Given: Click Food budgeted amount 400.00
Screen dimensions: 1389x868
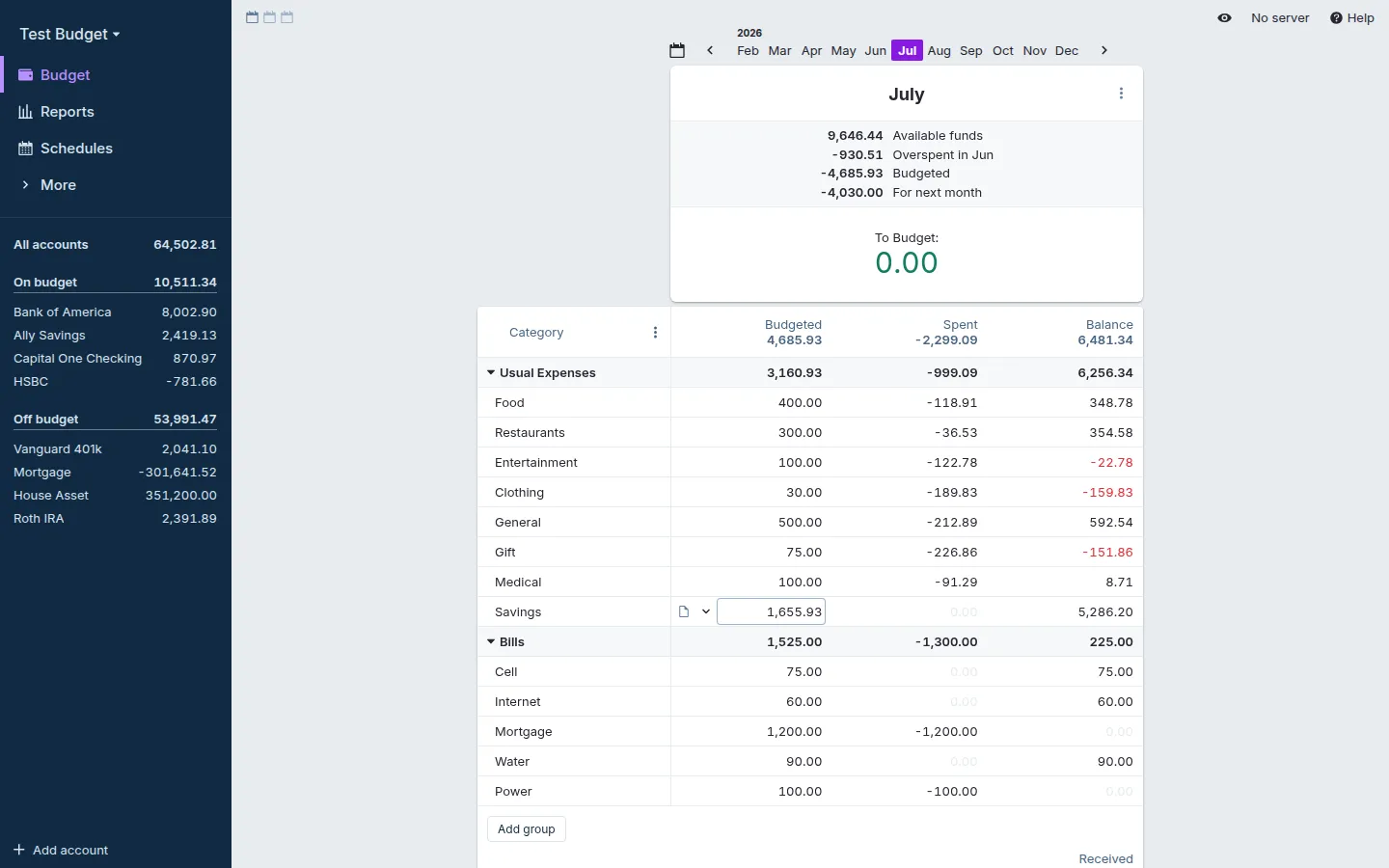Looking at the screenshot, I should [x=801, y=403].
